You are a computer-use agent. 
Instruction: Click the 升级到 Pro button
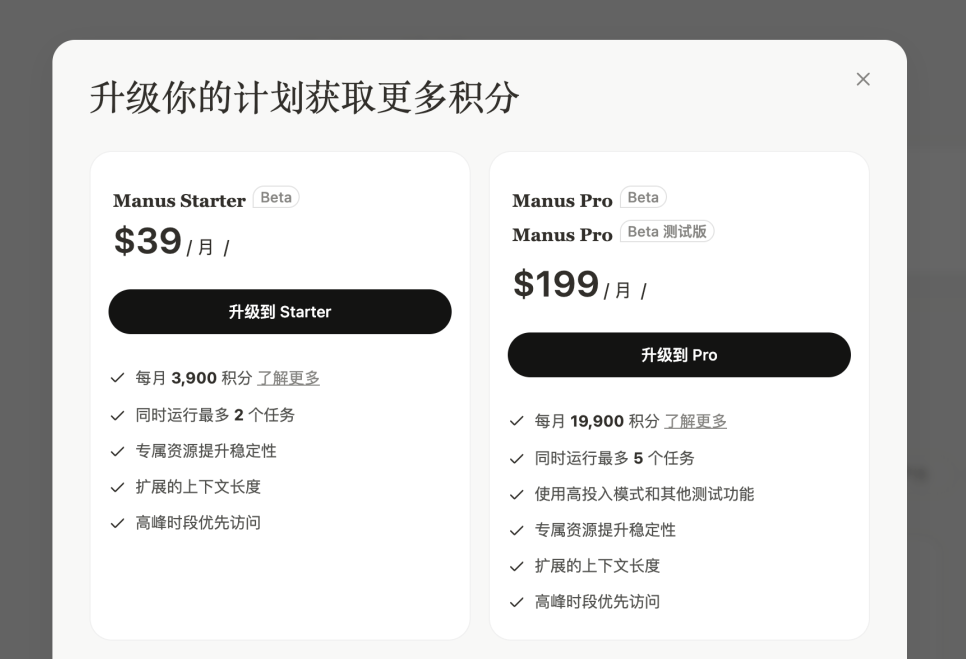pyautogui.click(x=679, y=355)
